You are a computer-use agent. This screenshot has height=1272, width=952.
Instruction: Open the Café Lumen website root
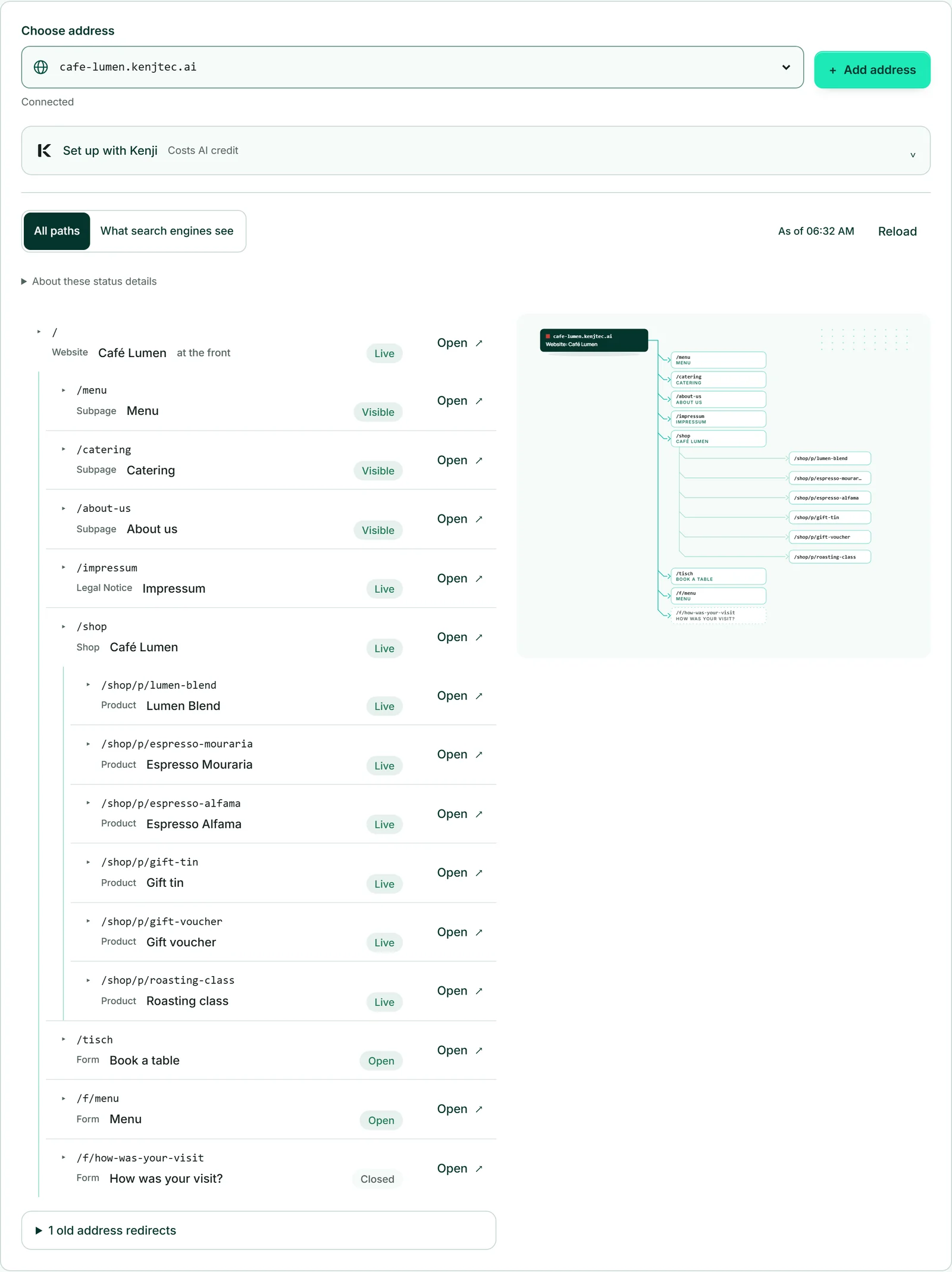(459, 343)
